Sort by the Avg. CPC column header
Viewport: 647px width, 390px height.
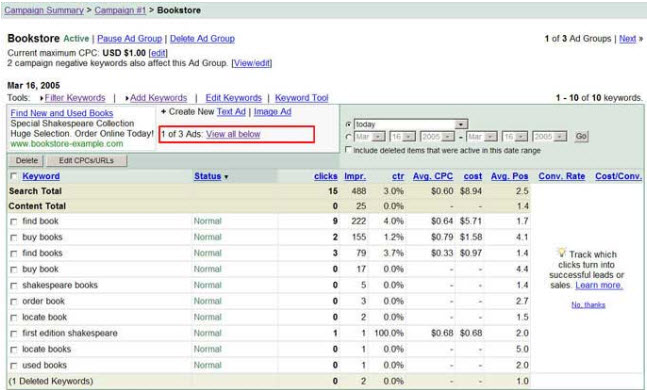tap(433, 176)
